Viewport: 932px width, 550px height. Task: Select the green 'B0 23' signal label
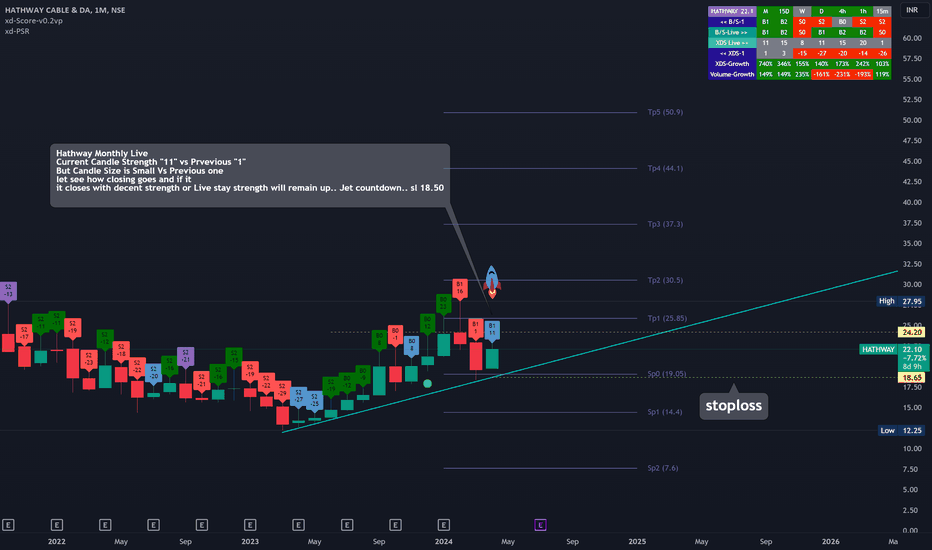pos(443,304)
